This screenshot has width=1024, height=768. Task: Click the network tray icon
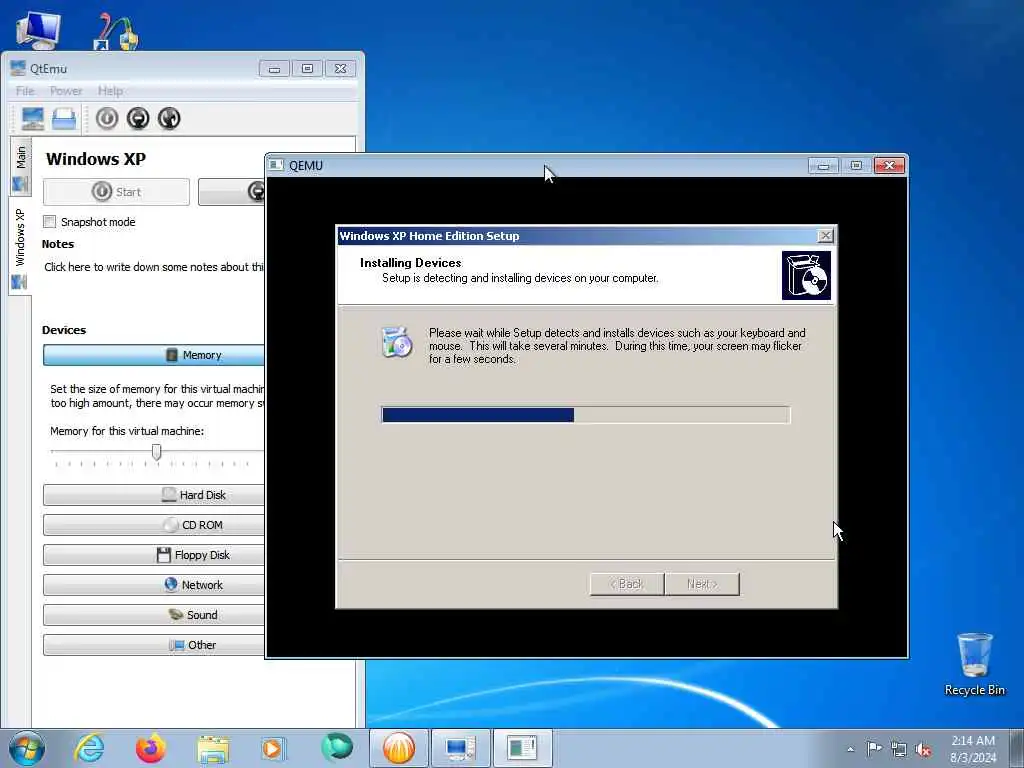point(899,749)
